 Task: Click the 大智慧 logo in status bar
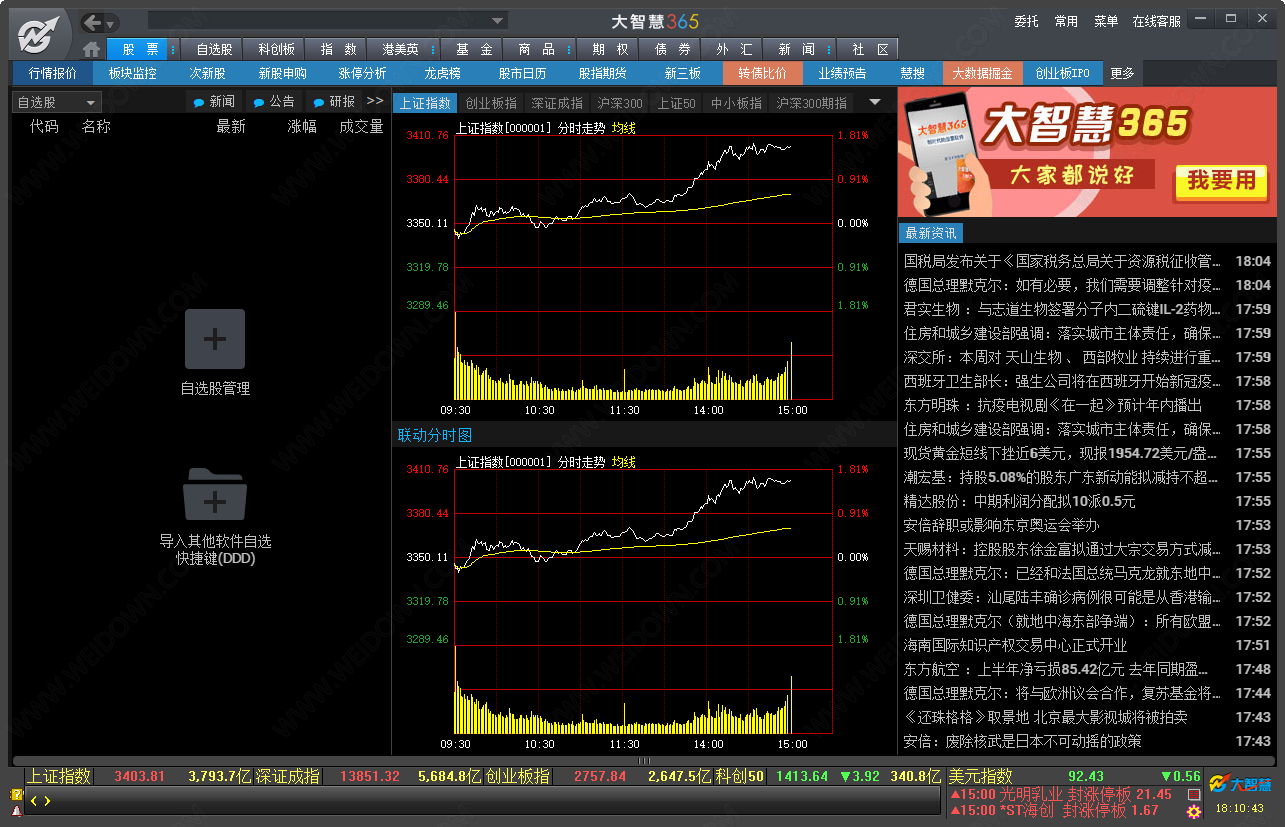pos(1239,784)
